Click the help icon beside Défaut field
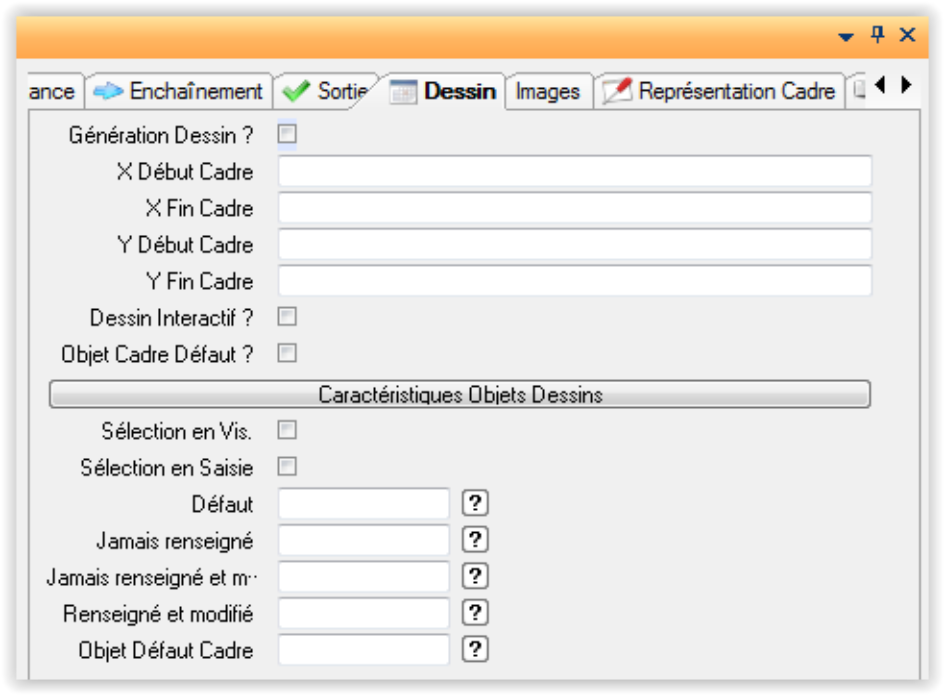This screenshot has width=944, height=695. (x=475, y=504)
